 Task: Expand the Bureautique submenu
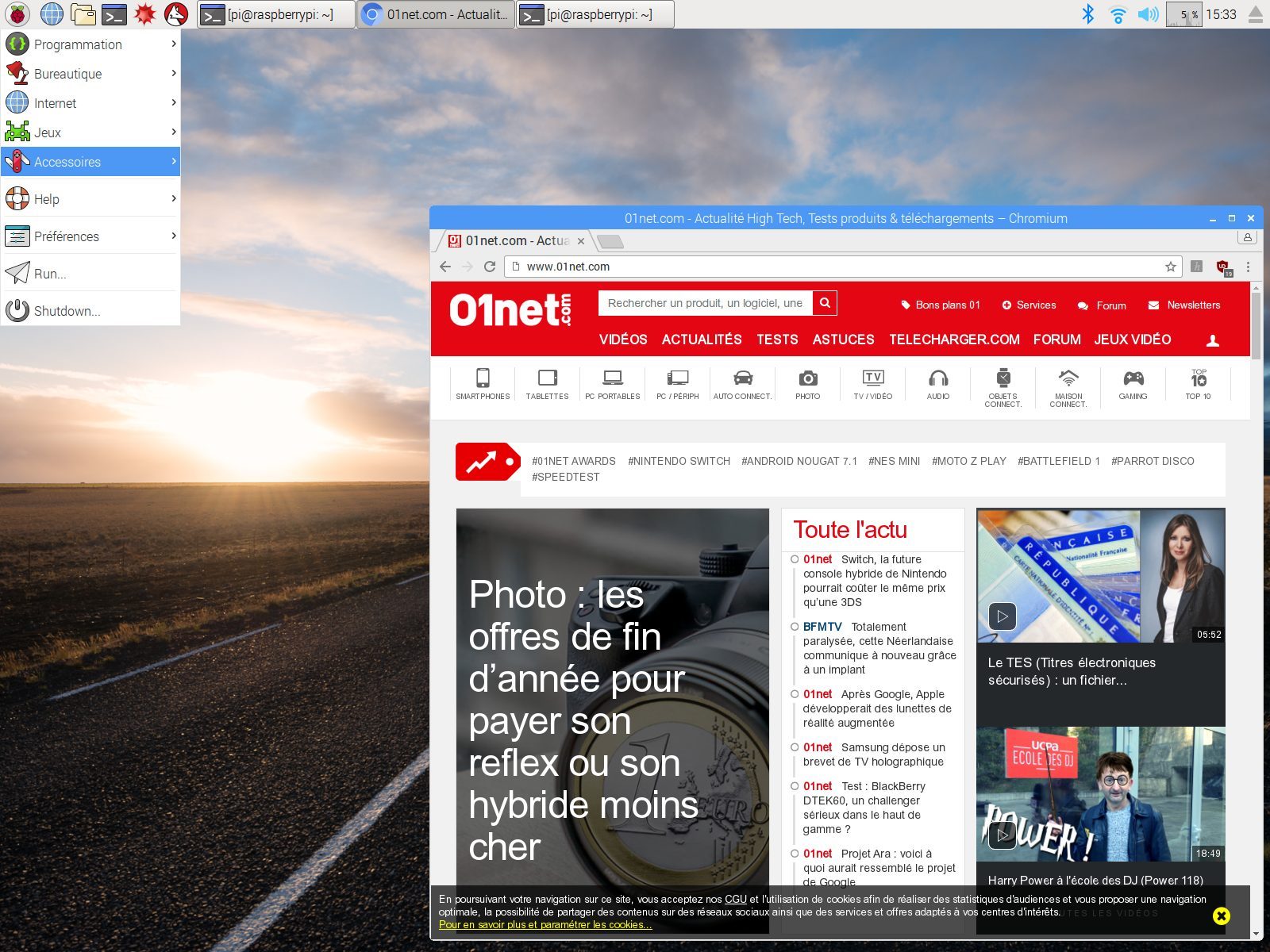pos(90,74)
